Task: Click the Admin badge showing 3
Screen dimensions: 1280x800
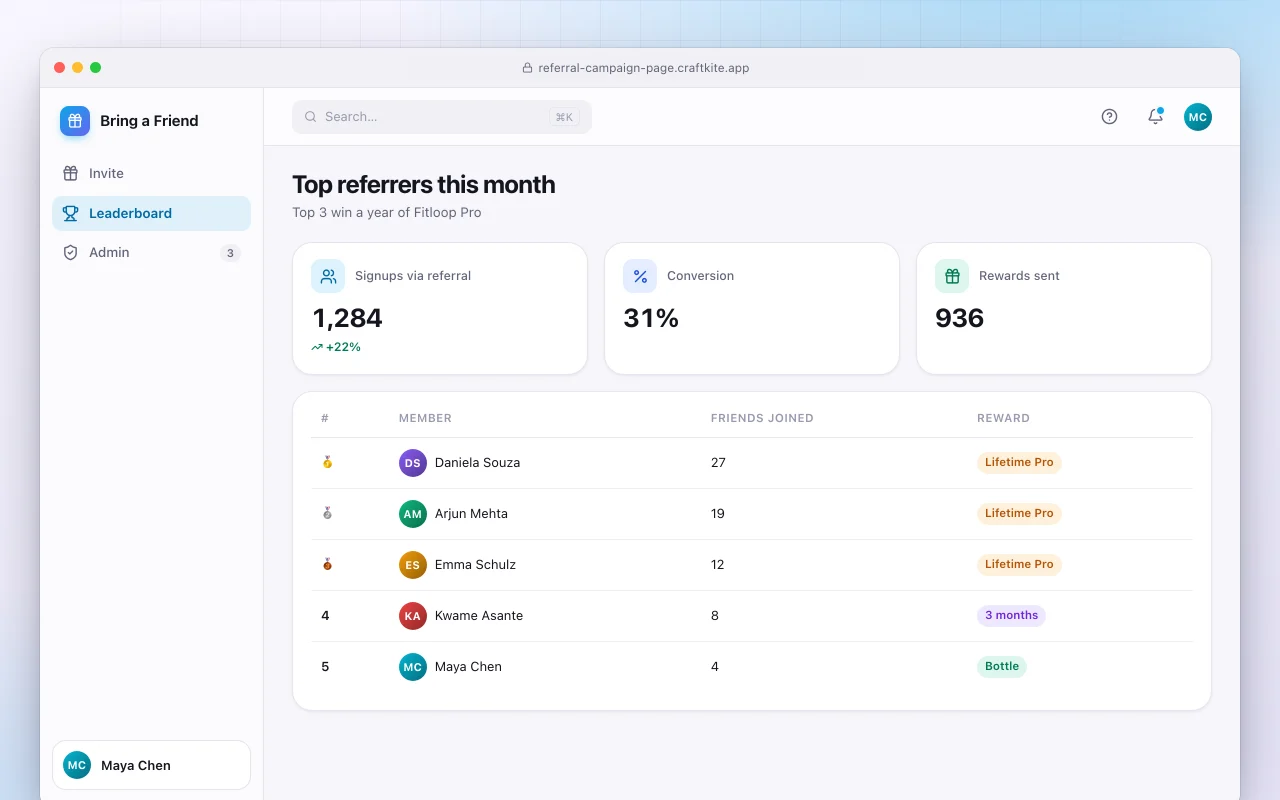Action: (x=230, y=253)
